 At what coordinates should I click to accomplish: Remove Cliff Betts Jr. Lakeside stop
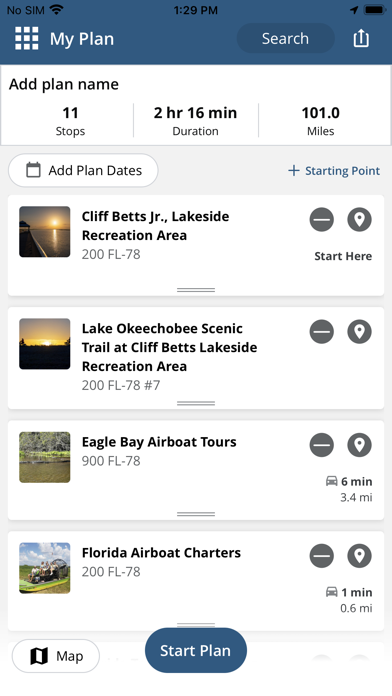pos(322,219)
